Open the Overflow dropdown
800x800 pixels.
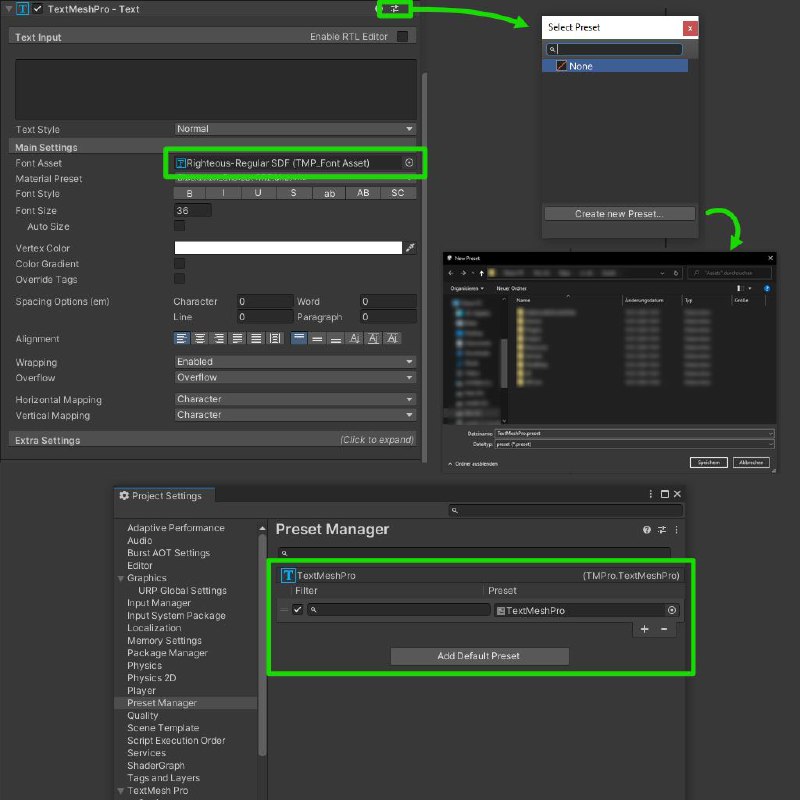(x=295, y=378)
